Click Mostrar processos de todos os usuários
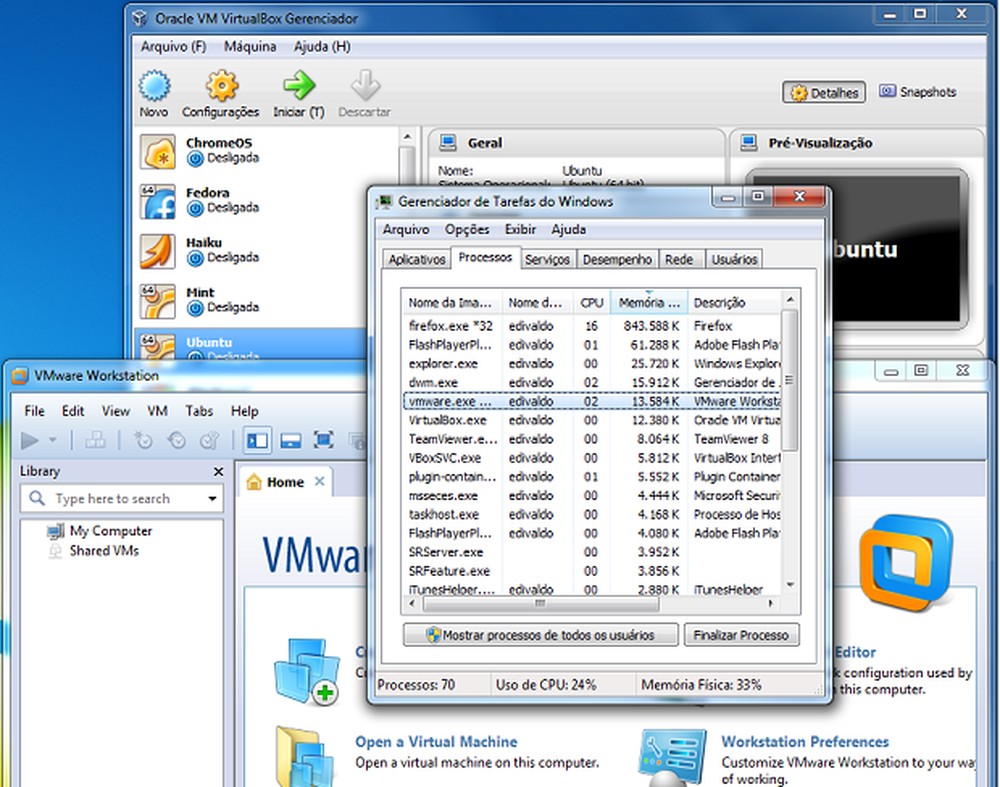The image size is (1000, 787). pyautogui.click(x=540, y=635)
